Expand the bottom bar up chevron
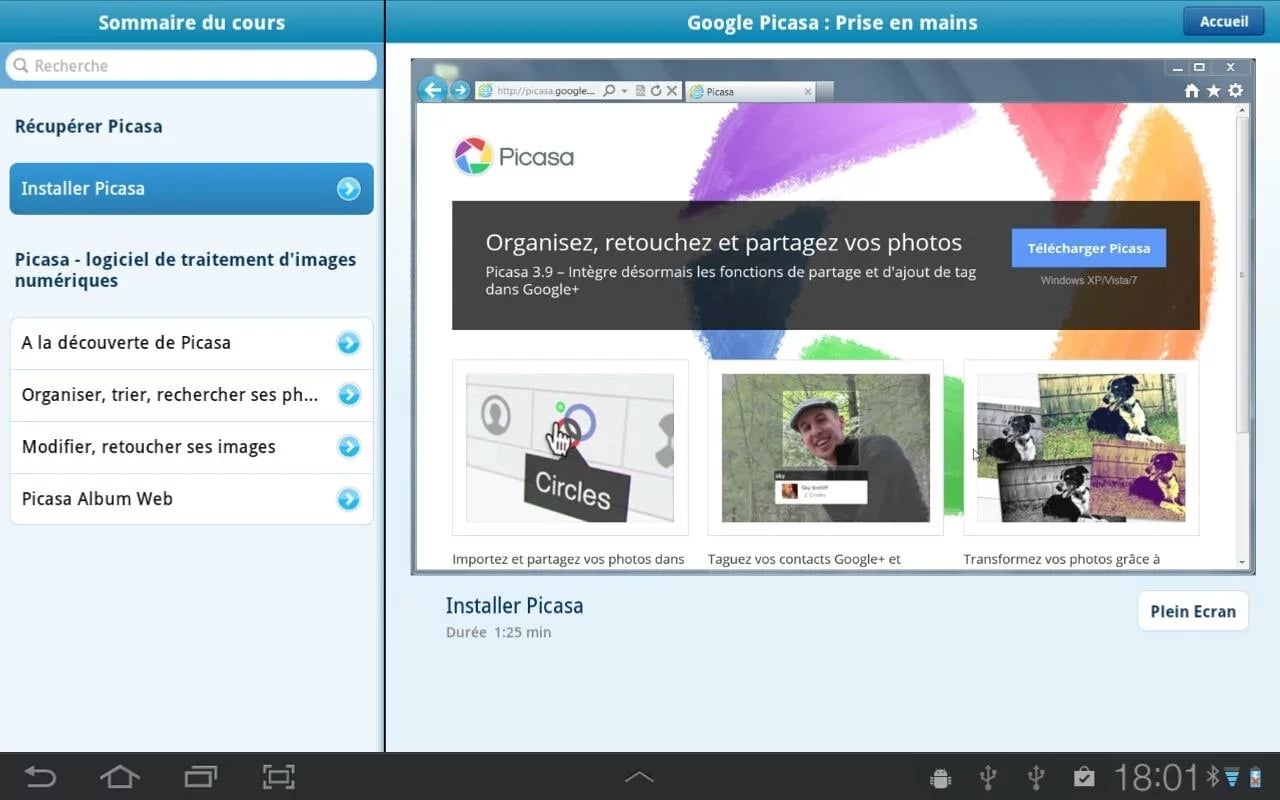This screenshot has height=800, width=1280. pyautogui.click(x=639, y=777)
